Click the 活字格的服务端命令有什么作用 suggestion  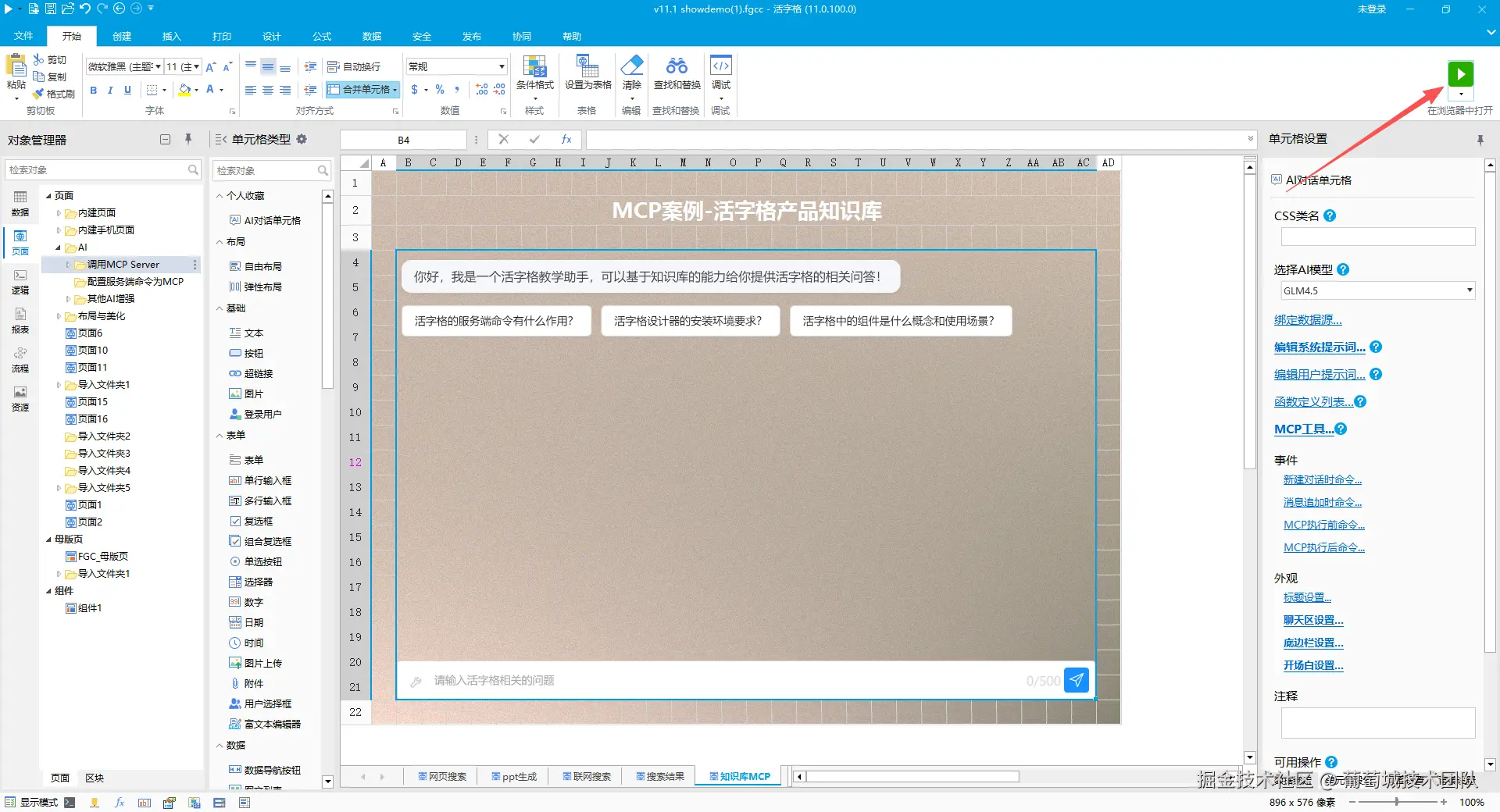coord(495,321)
